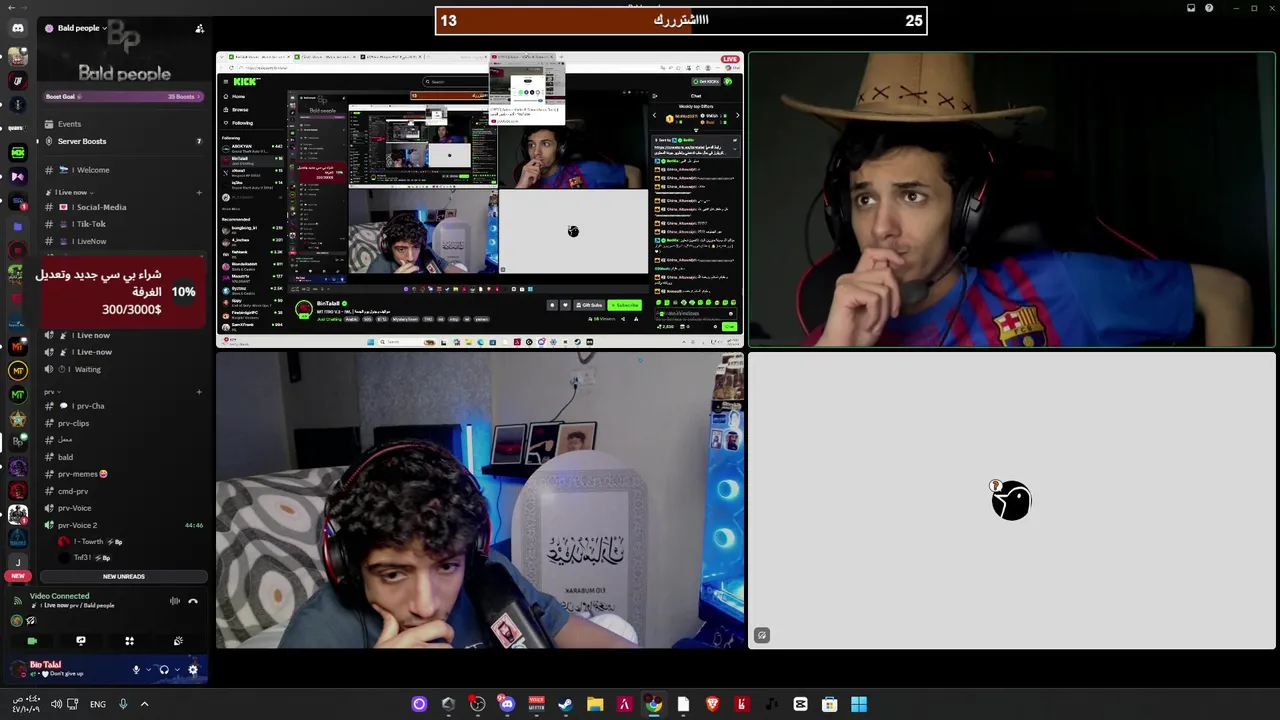Deafen with headphones icon in user panel
Screen dimensions: 1280x720
[x=164, y=670]
